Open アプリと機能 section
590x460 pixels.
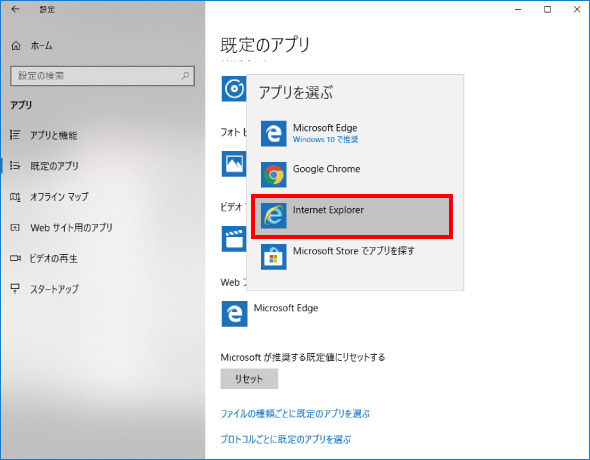point(53,135)
